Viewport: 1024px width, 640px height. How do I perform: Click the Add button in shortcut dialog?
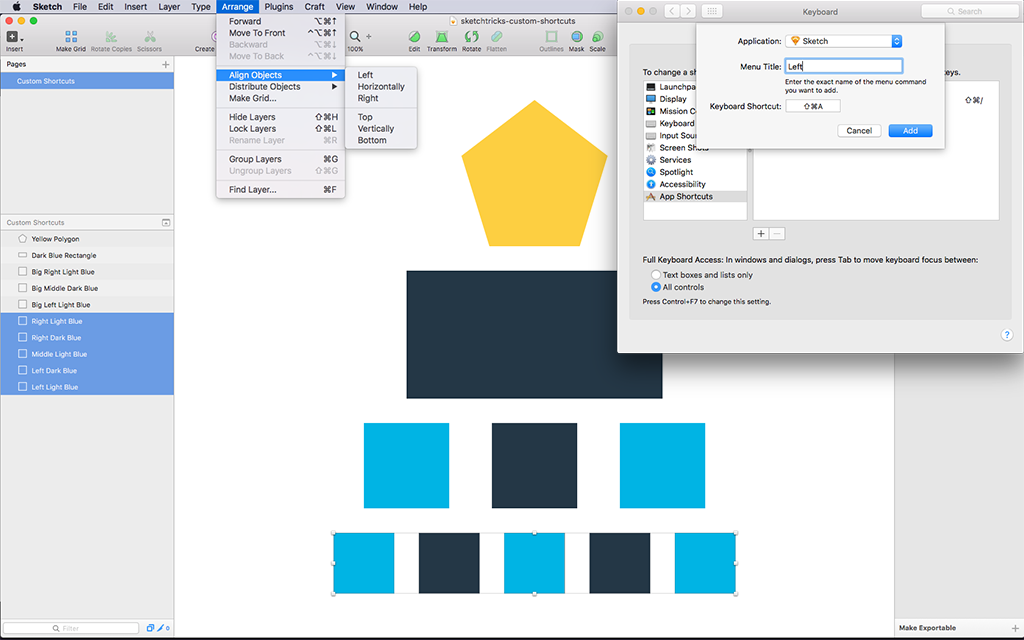910,131
